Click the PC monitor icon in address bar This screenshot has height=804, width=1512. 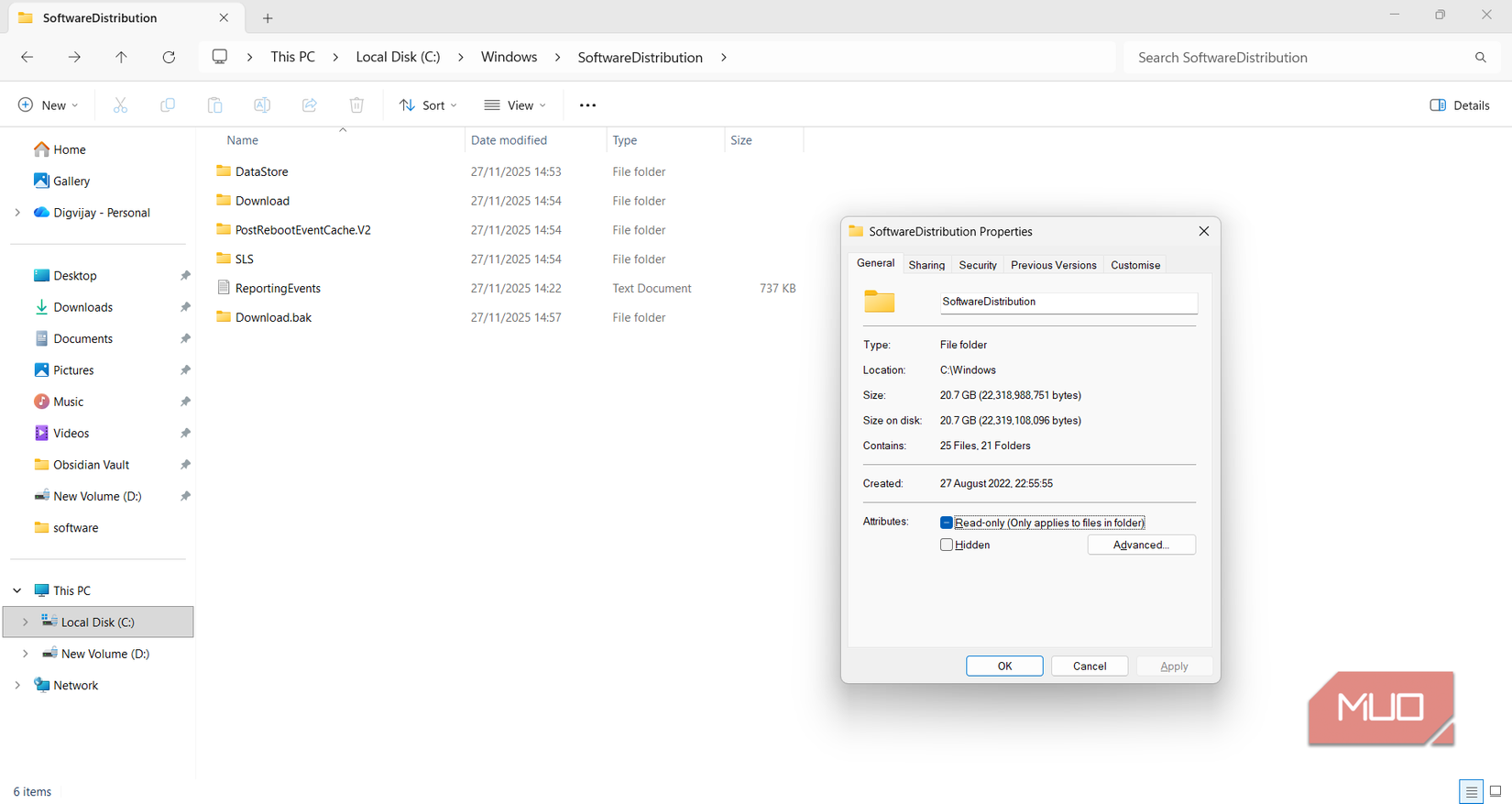coord(220,57)
